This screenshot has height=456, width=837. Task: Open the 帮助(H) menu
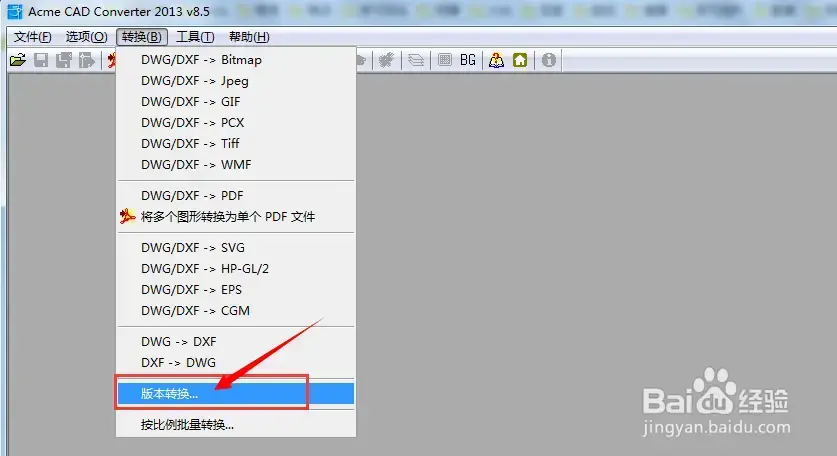249,37
